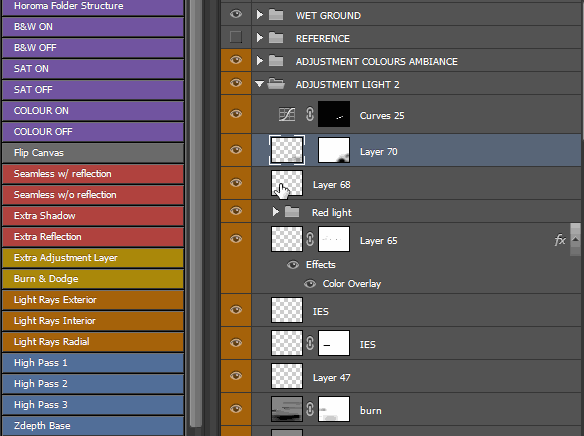Click the Red light group folder icon

(292, 212)
